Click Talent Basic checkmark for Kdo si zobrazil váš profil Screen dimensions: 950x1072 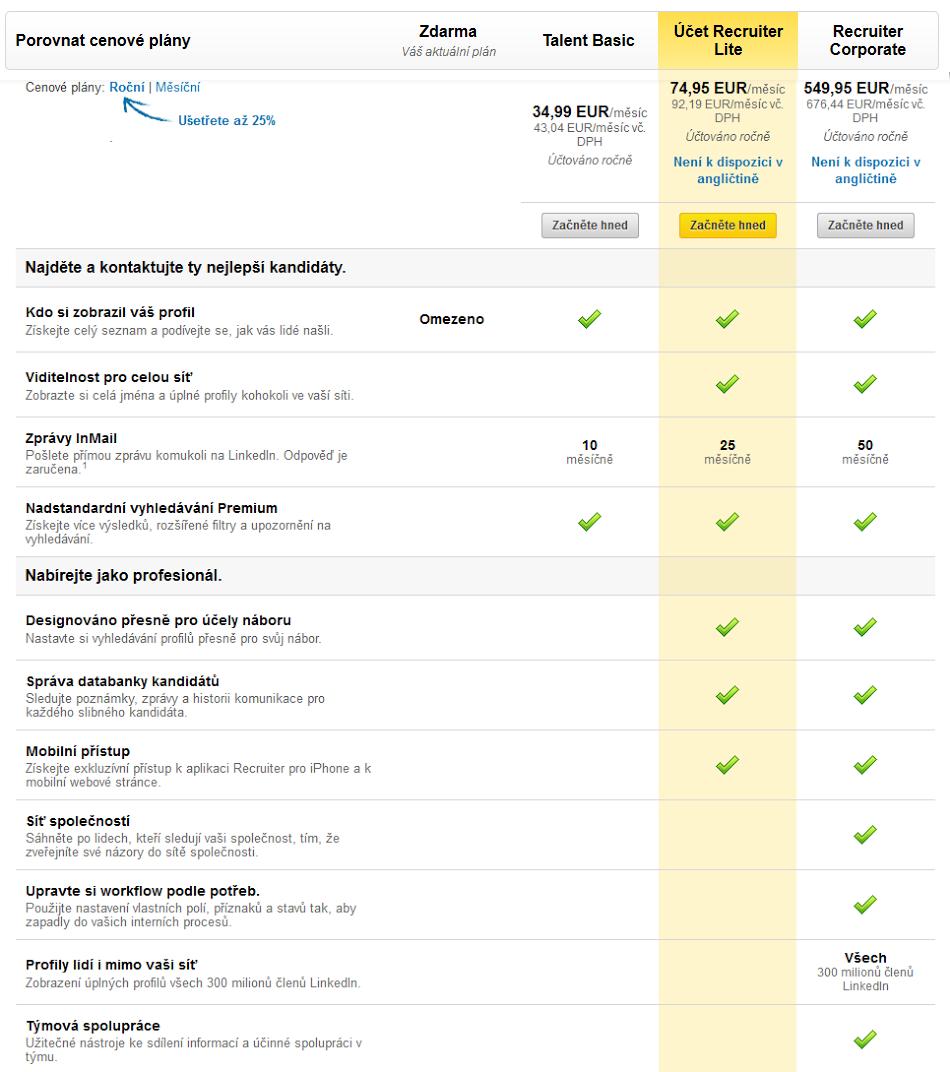590,319
